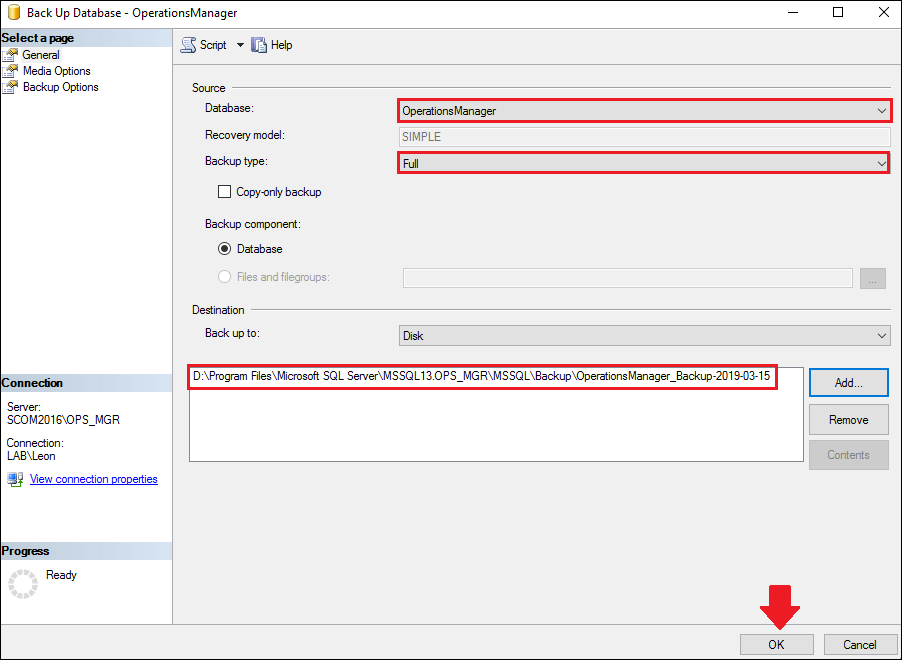Expand the Script dropdown arrow
The height and width of the screenshot is (660, 902).
coord(240,45)
